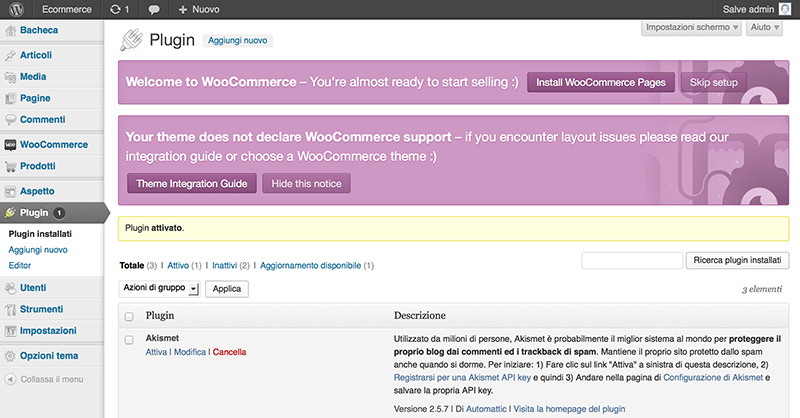The height and width of the screenshot is (418, 800).
Task: Open the Automattic author link
Action: (486, 409)
